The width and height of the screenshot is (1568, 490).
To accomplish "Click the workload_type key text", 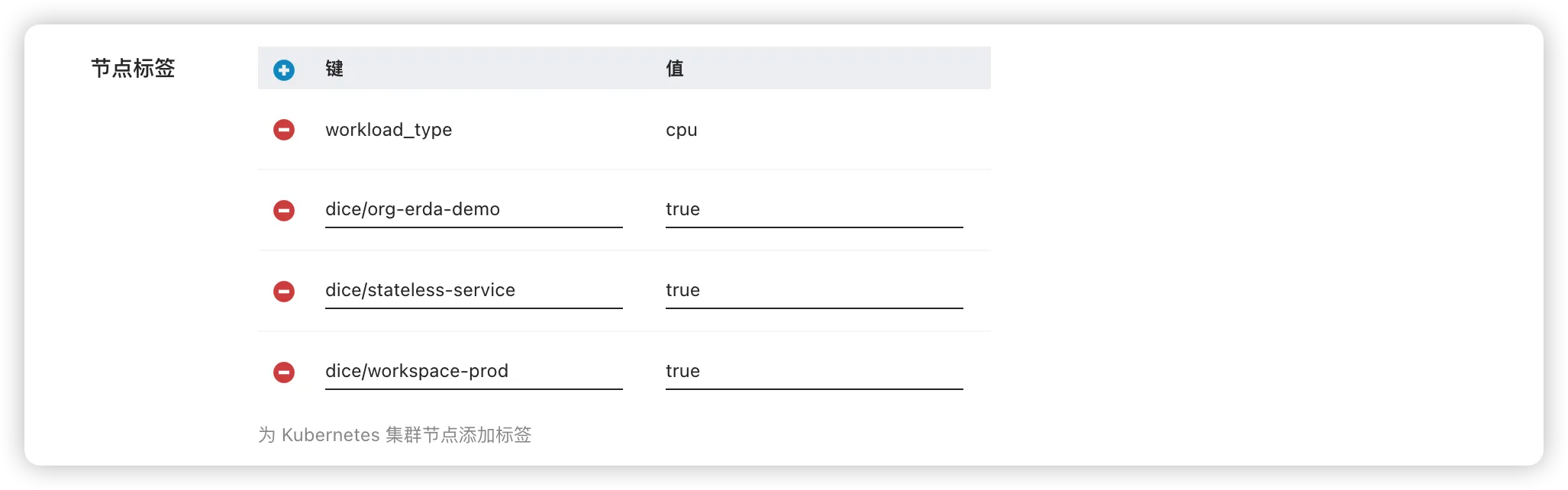I will click(389, 130).
